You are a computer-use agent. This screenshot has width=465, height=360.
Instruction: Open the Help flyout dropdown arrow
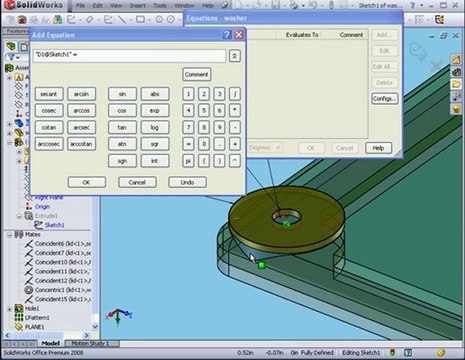(422, 6)
